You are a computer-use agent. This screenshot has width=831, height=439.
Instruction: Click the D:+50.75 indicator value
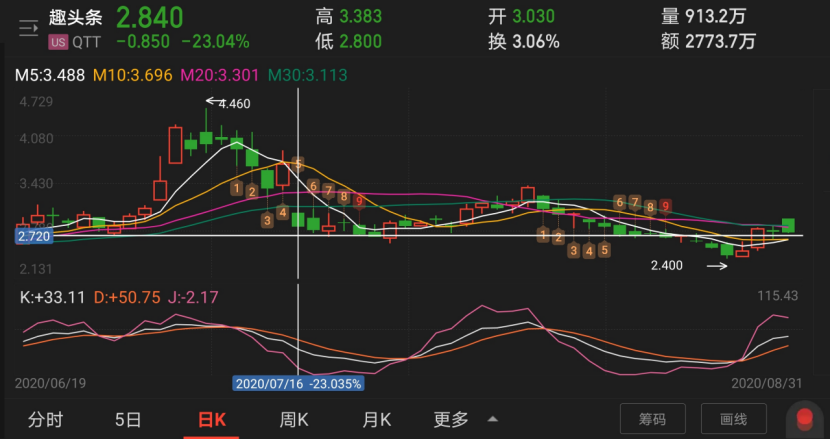(127, 297)
